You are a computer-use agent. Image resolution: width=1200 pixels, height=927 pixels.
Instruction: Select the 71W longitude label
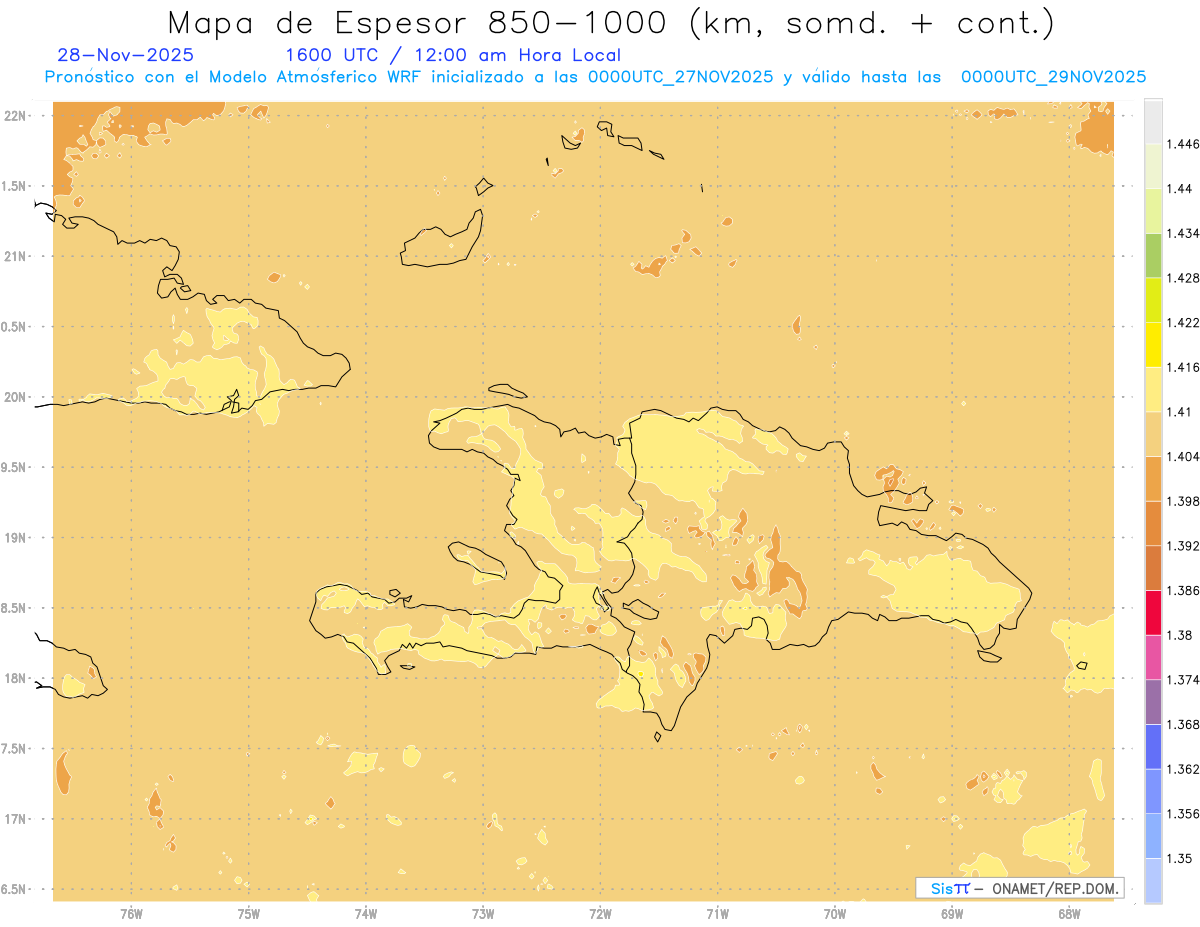point(717,913)
